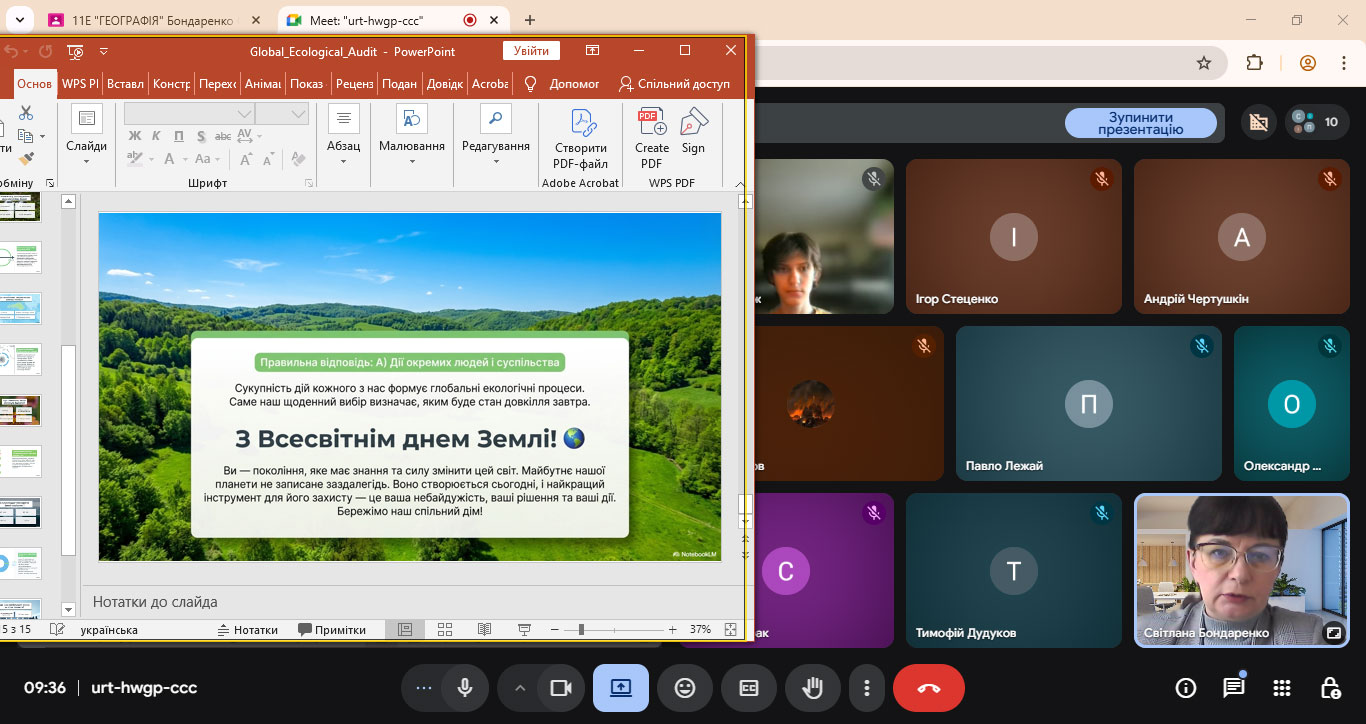
Task: Click the red leave call button
Action: 928,688
